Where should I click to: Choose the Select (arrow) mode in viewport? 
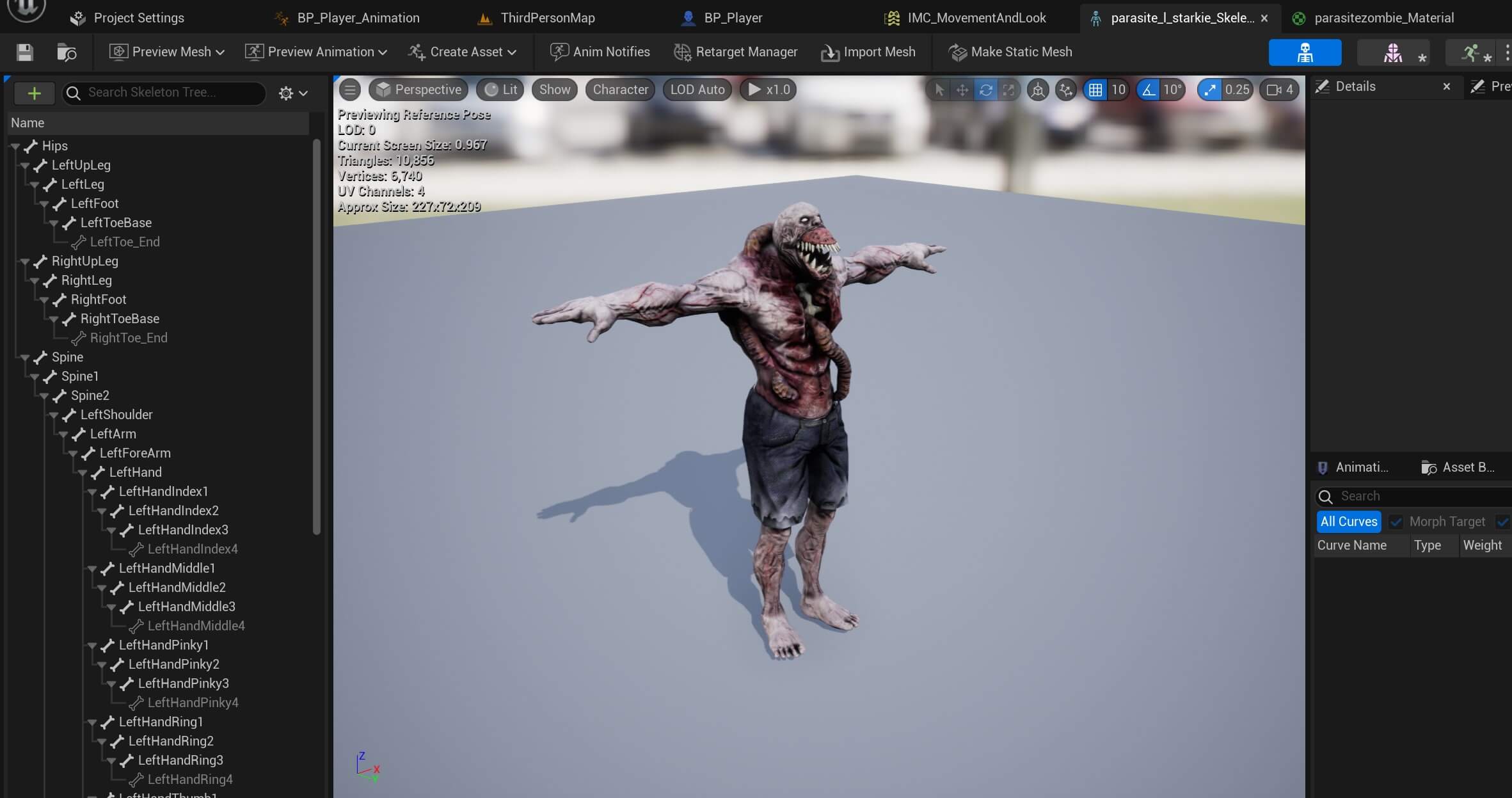click(939, 90)
